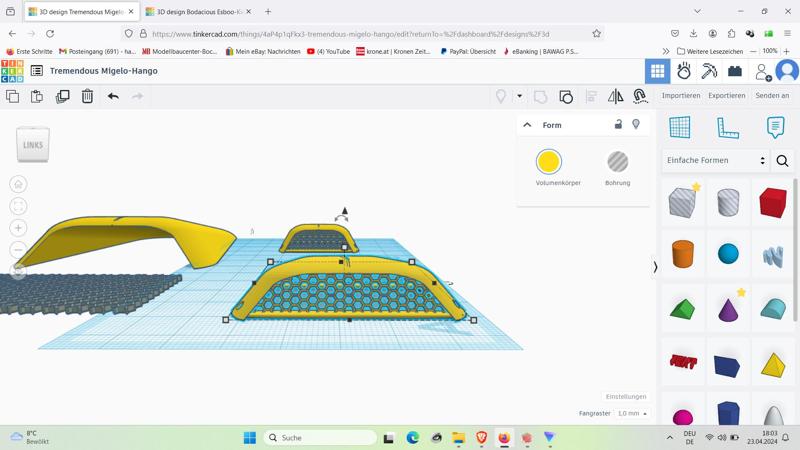Click the Exportieren button

click(726, 96)
